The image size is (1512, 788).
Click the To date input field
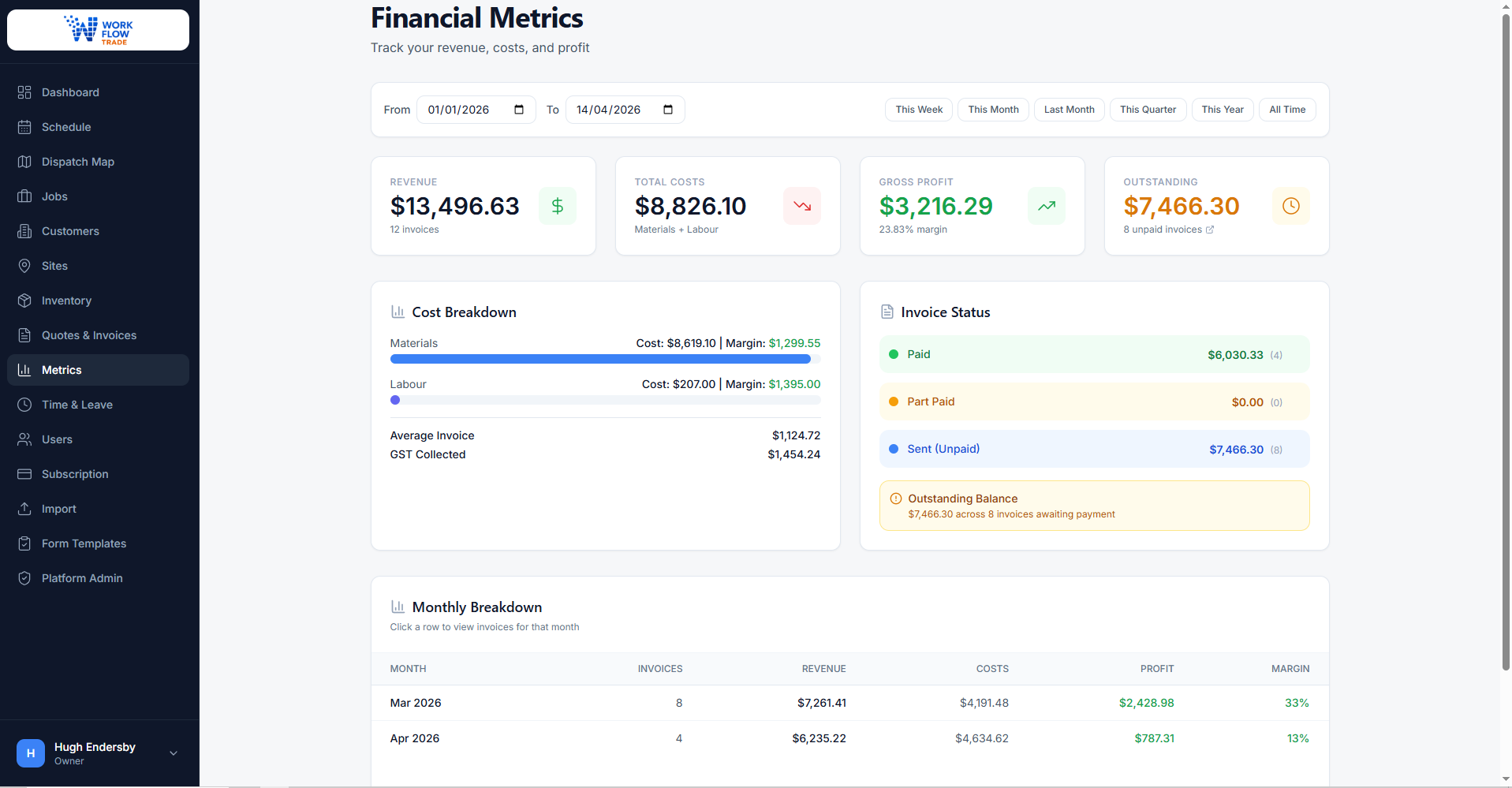625,110
